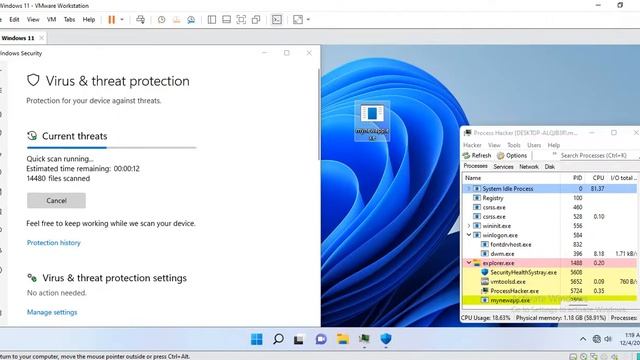Viewport: 640px width, 360px height.
Task: Open Process Hacker's Users menu
Action: 534,145
